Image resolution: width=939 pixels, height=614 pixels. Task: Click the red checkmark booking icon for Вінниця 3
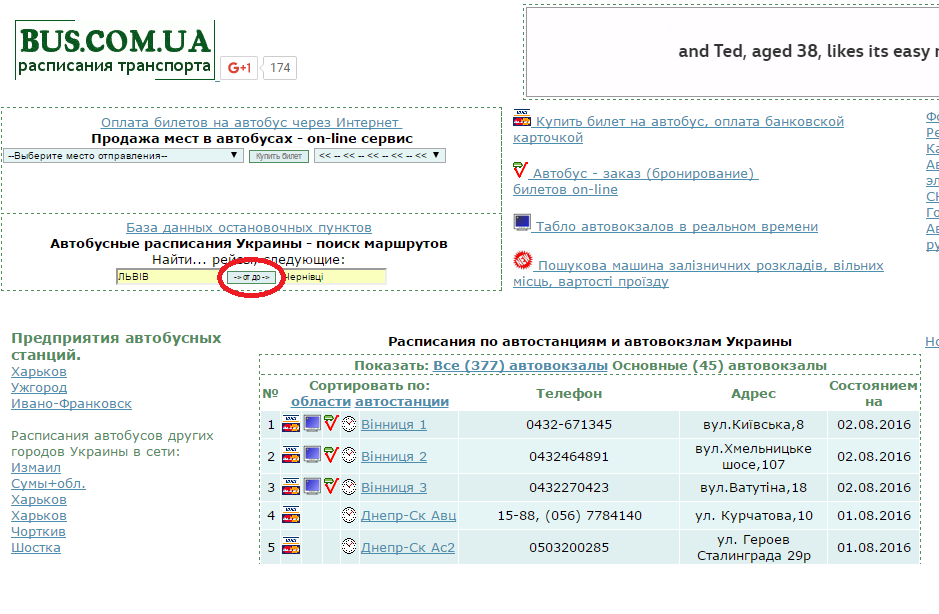tap(331, 486)
